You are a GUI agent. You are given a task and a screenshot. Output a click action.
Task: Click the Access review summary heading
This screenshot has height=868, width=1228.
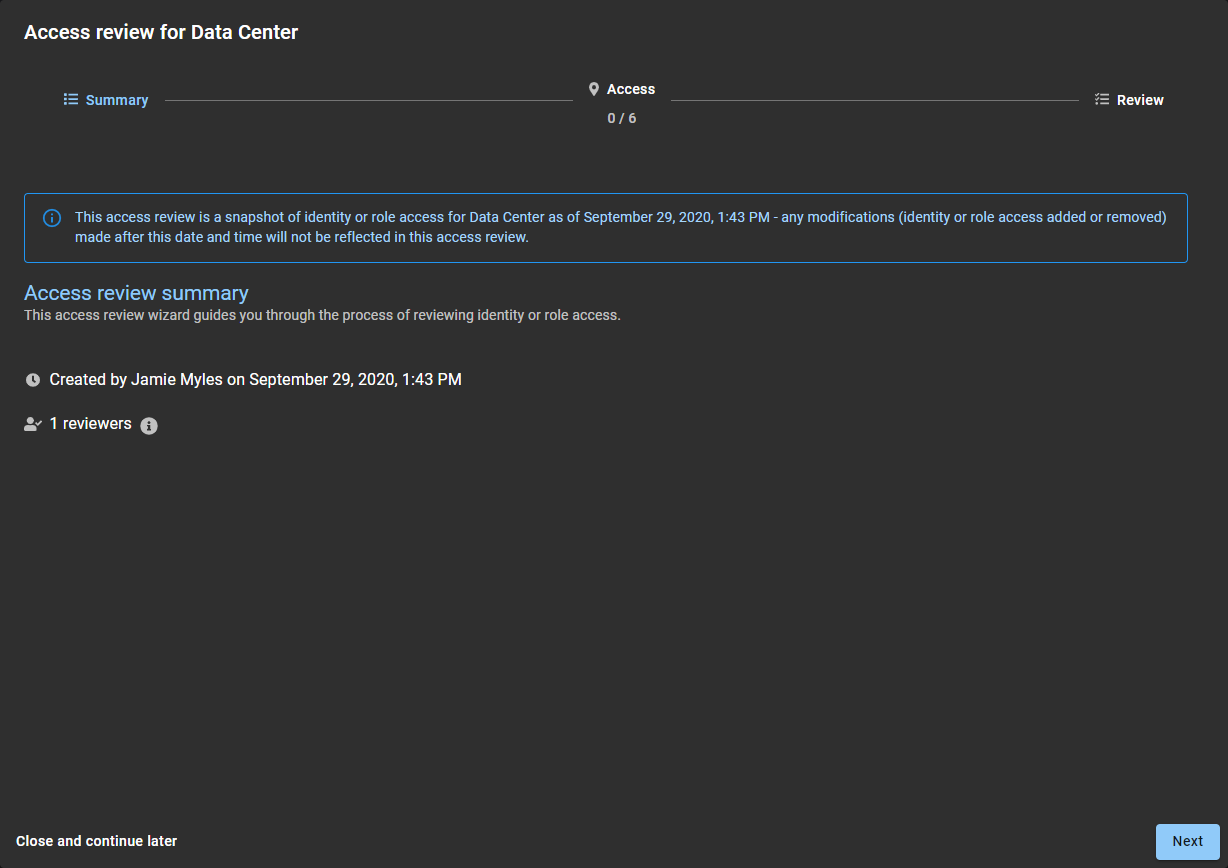(x=136, y=293)
